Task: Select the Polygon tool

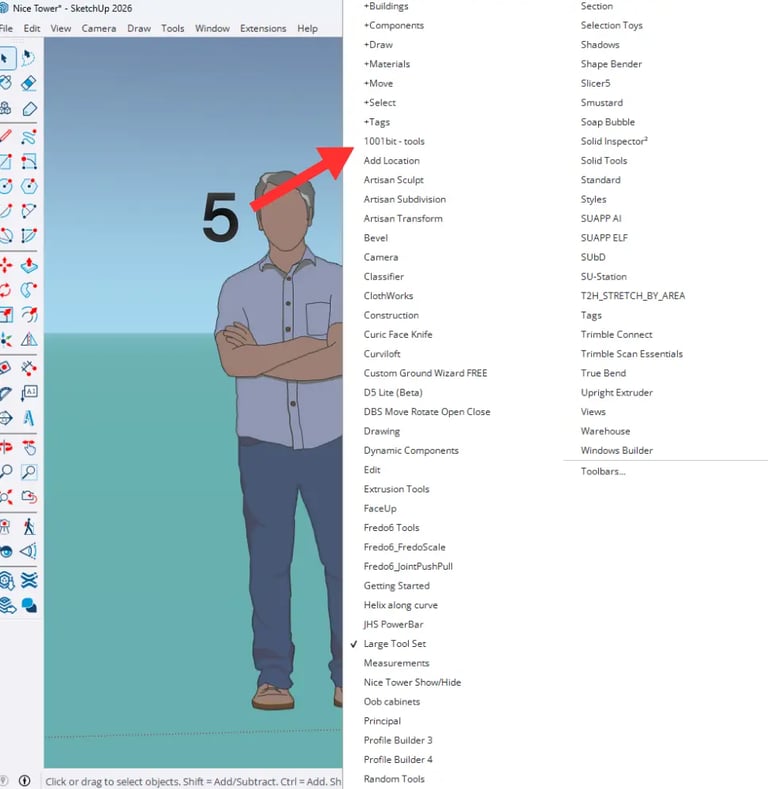Action: click(29, 186)
